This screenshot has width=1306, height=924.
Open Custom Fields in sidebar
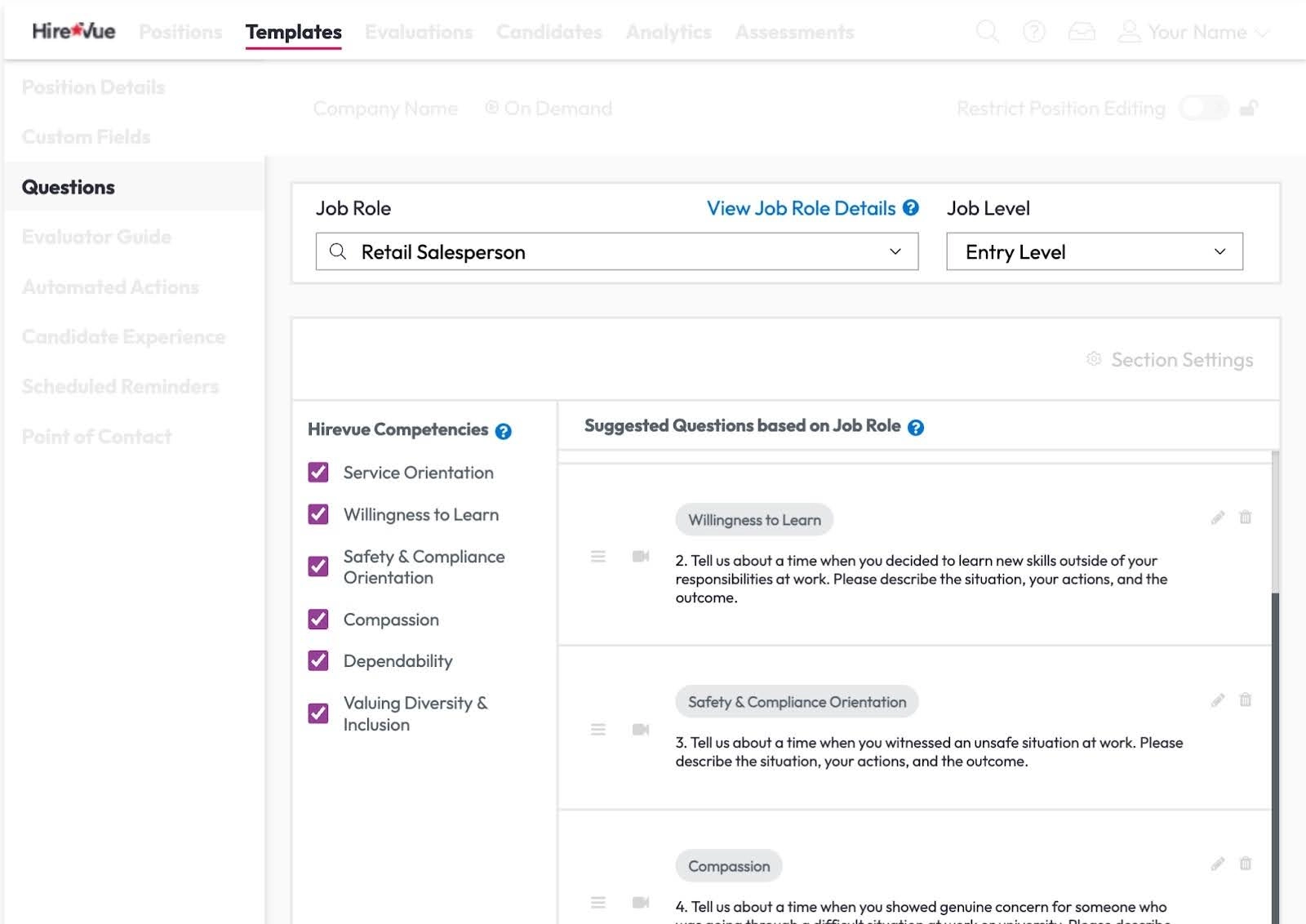click(x=87, y=137)
